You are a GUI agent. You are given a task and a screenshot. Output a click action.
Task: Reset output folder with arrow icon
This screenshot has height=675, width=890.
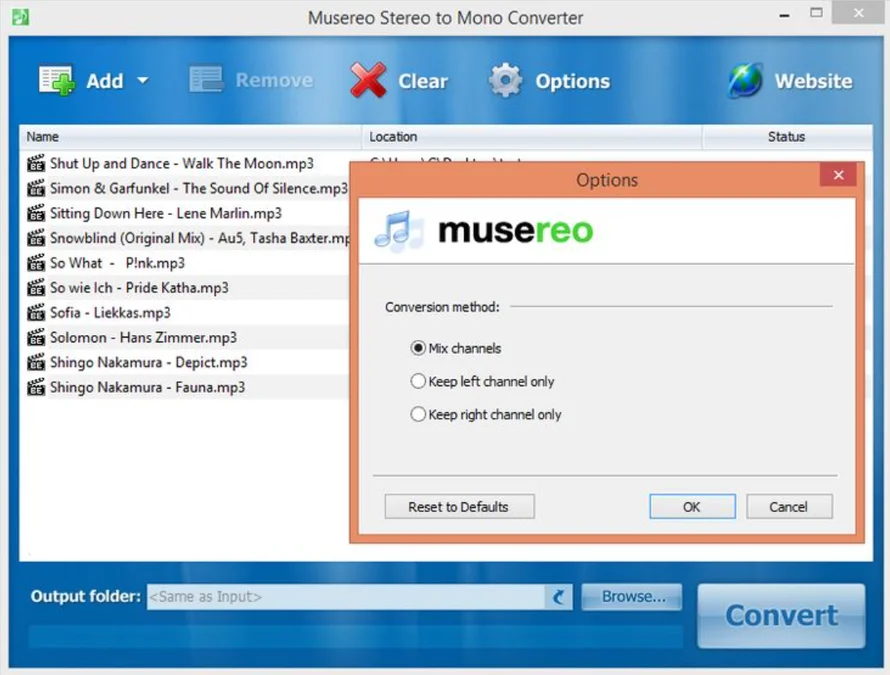coord(559,597)
